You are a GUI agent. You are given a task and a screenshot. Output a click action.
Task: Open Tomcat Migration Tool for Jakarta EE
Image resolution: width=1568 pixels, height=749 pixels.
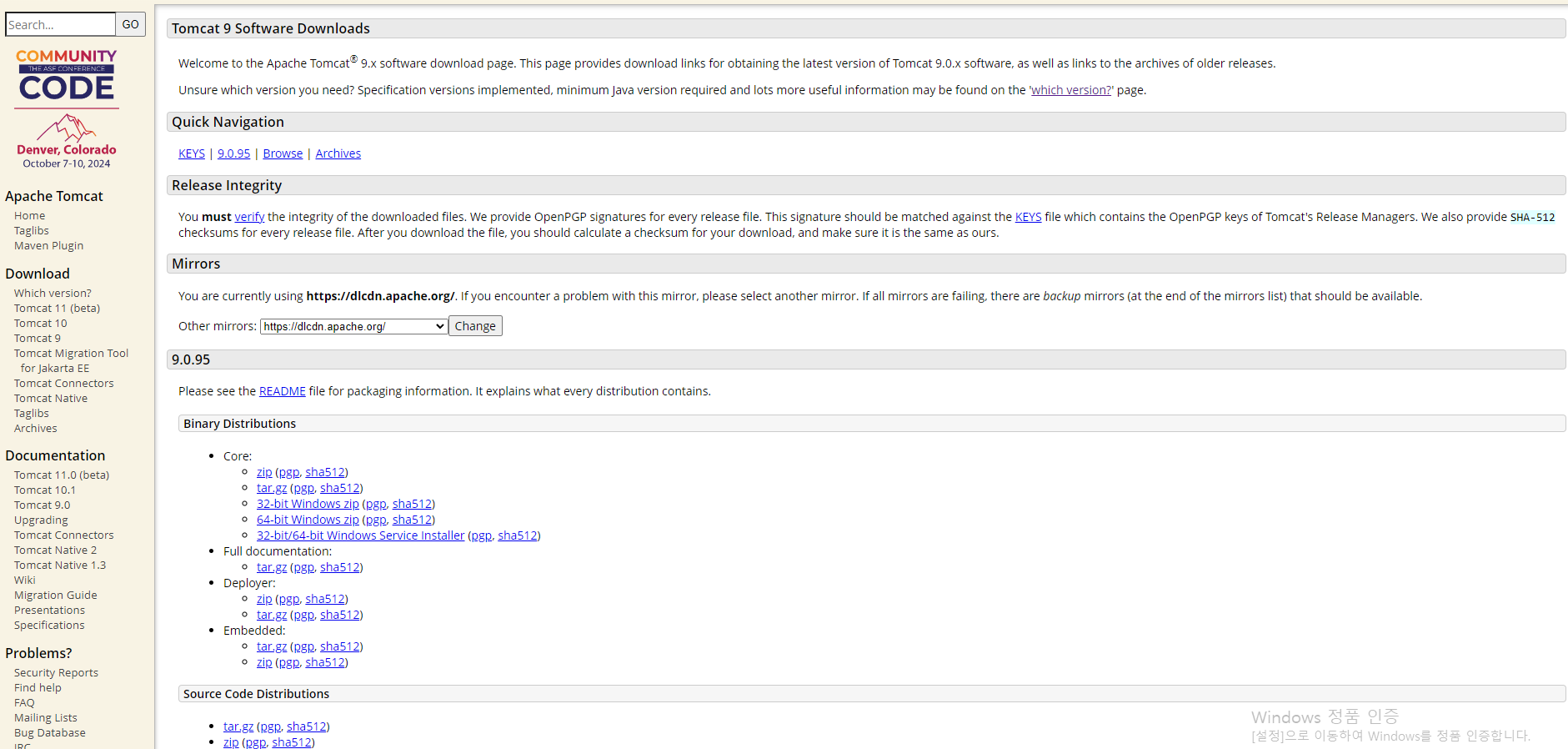72,360
